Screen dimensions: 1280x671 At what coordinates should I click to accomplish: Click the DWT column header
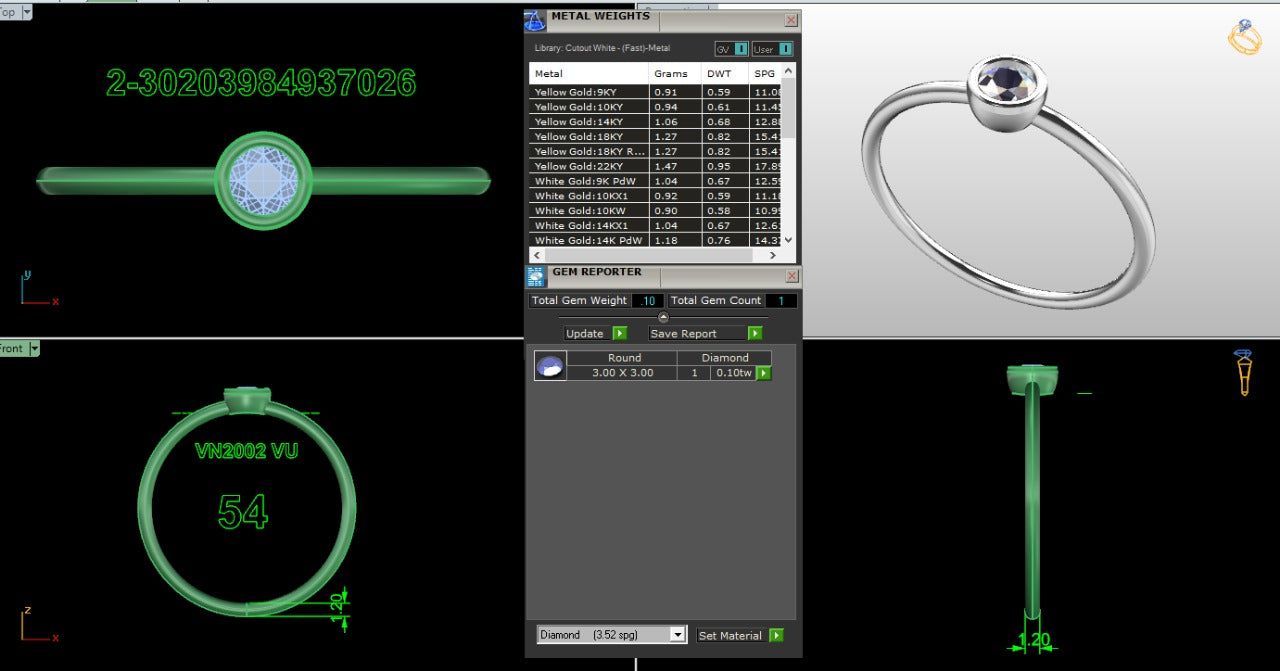[725, 73]
